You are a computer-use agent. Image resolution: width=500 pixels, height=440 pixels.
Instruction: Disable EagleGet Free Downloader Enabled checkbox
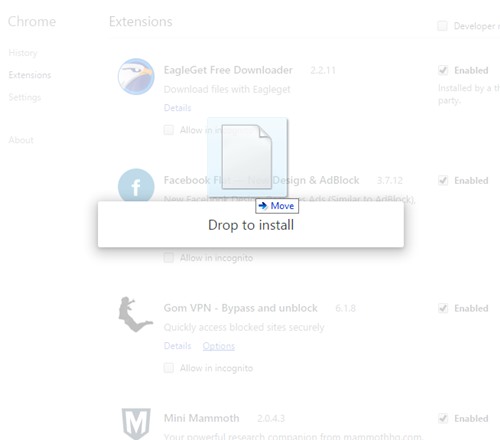443,70
